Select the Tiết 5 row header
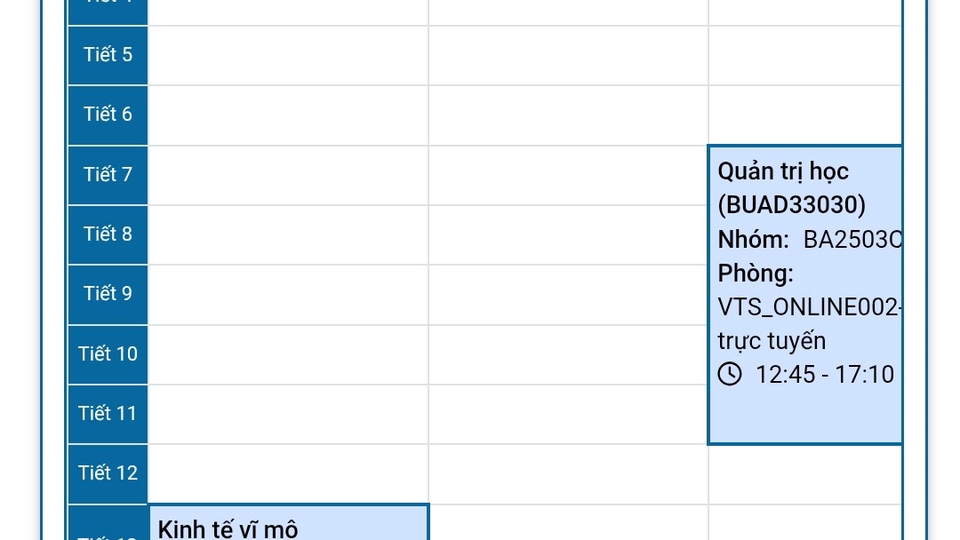 coord(108,55)
